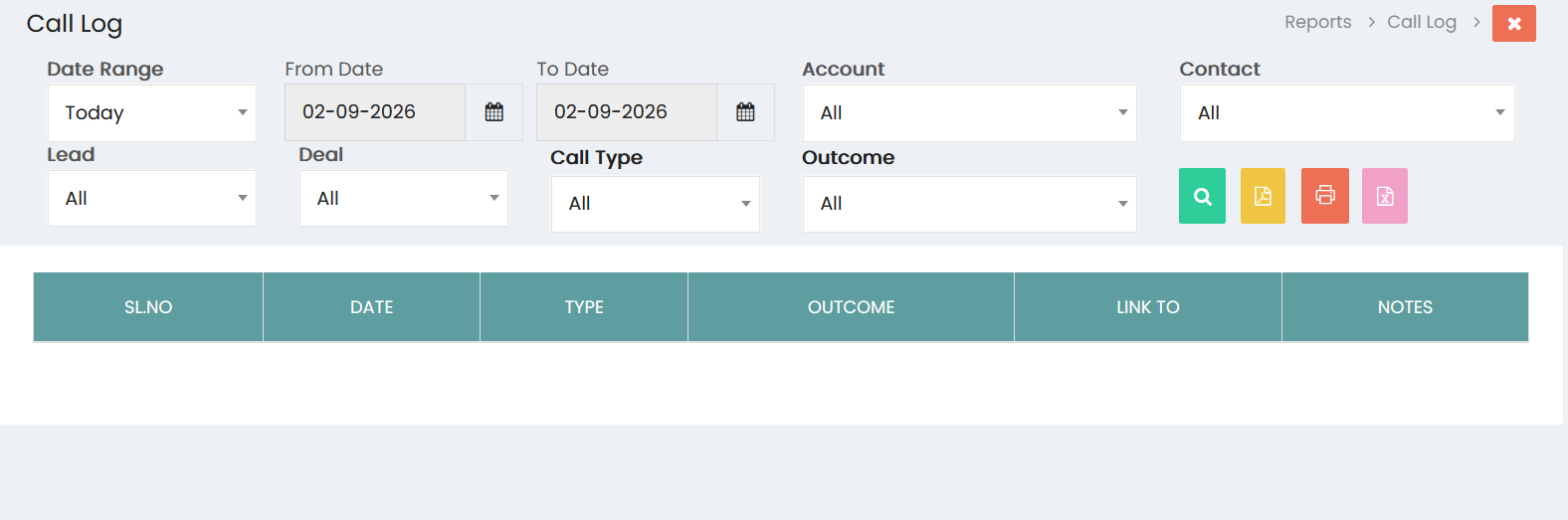Image resolution: width=1568 pixels, height=520 pixels.
Task: Export call log to Excel
Action: [1384, 196]
